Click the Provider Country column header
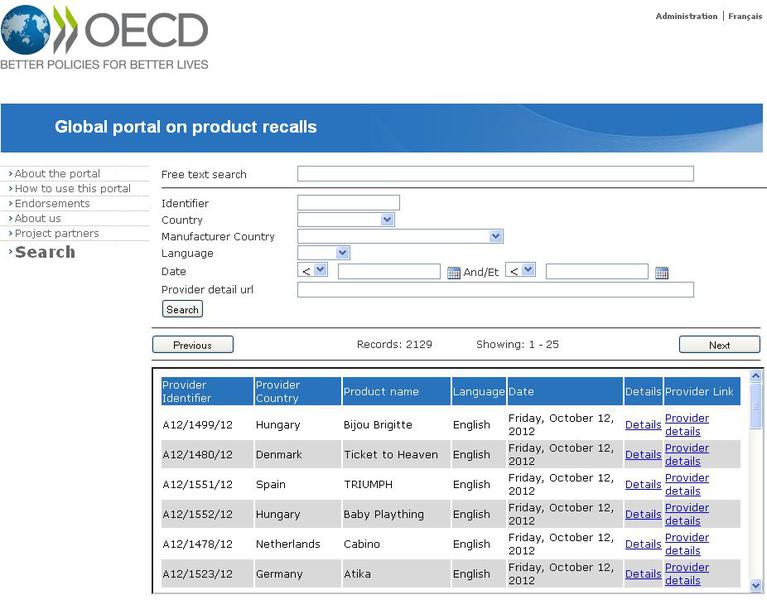767x600 pixels. [297, 391]
